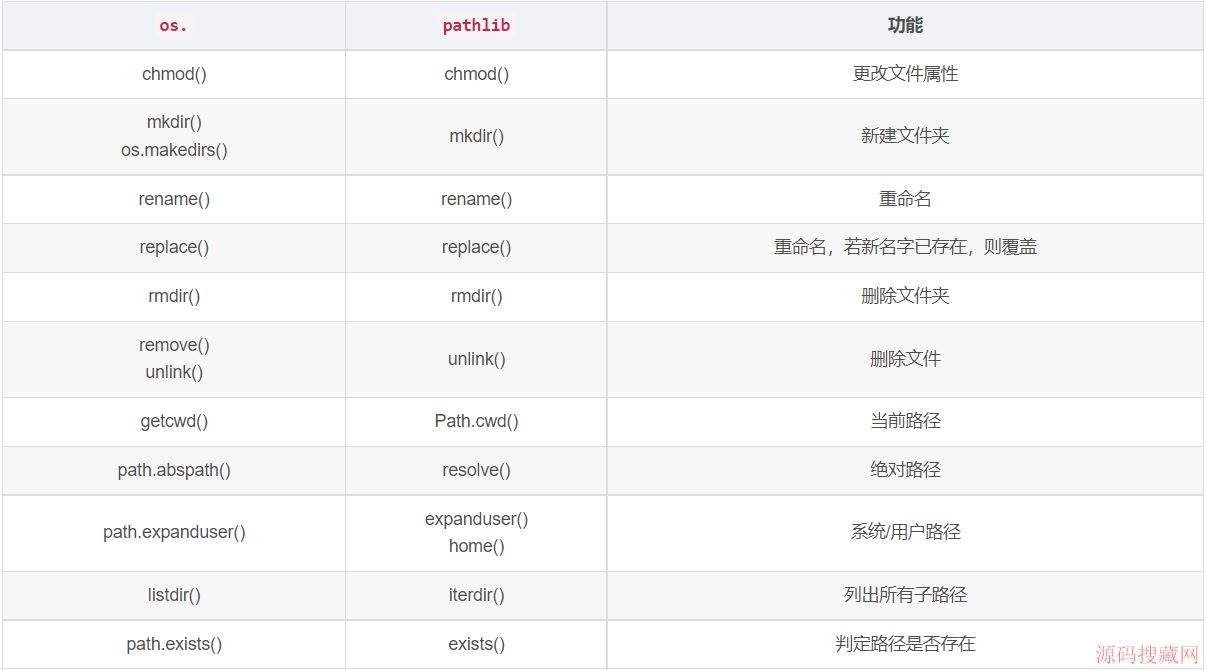This screenshot has width=1207, height=670.
Task: Click the '重命名，若新名字已存在，则覆盖' description
Action: tap(905, 247)
